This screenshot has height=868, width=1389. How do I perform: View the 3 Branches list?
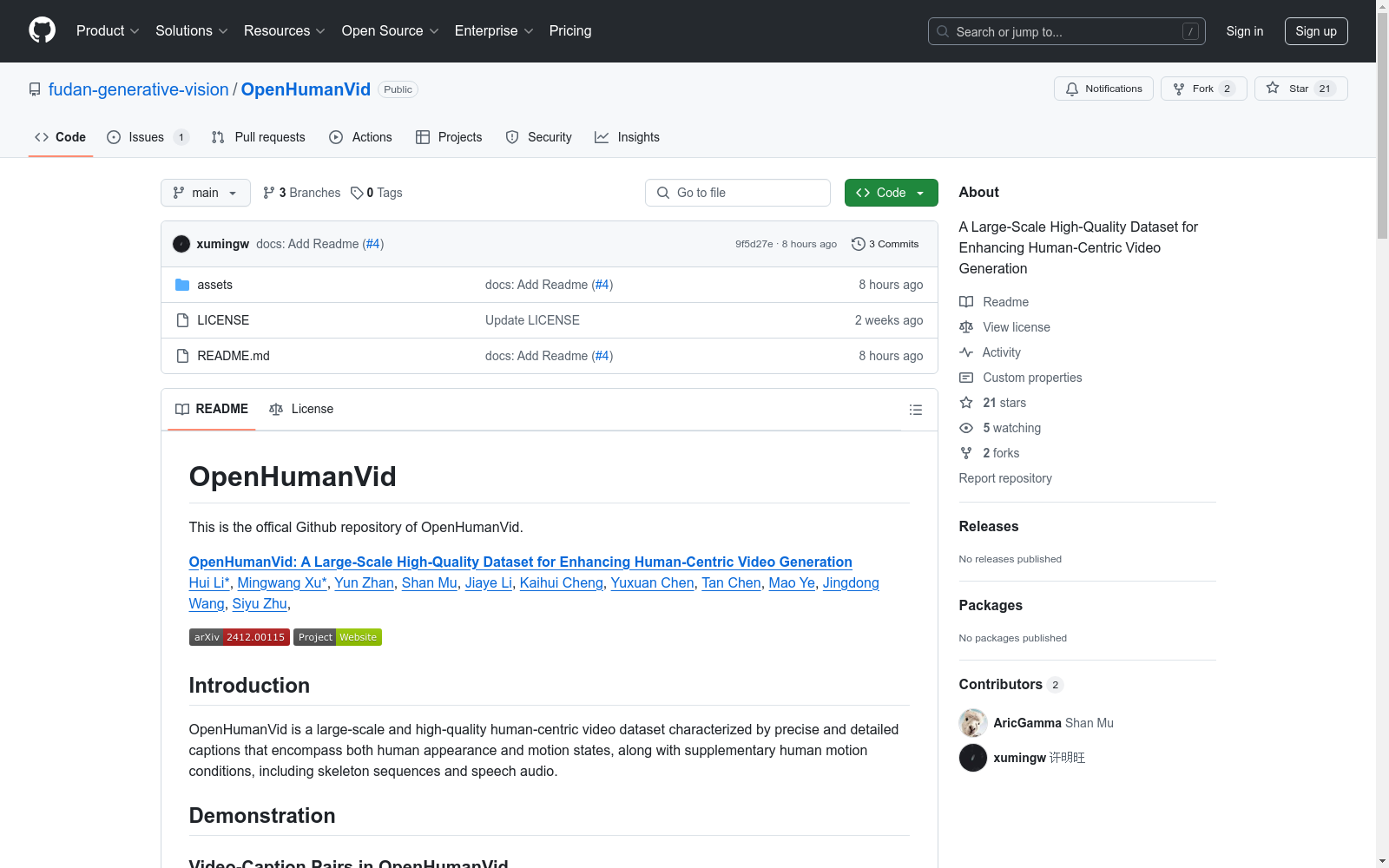[301, 193]
